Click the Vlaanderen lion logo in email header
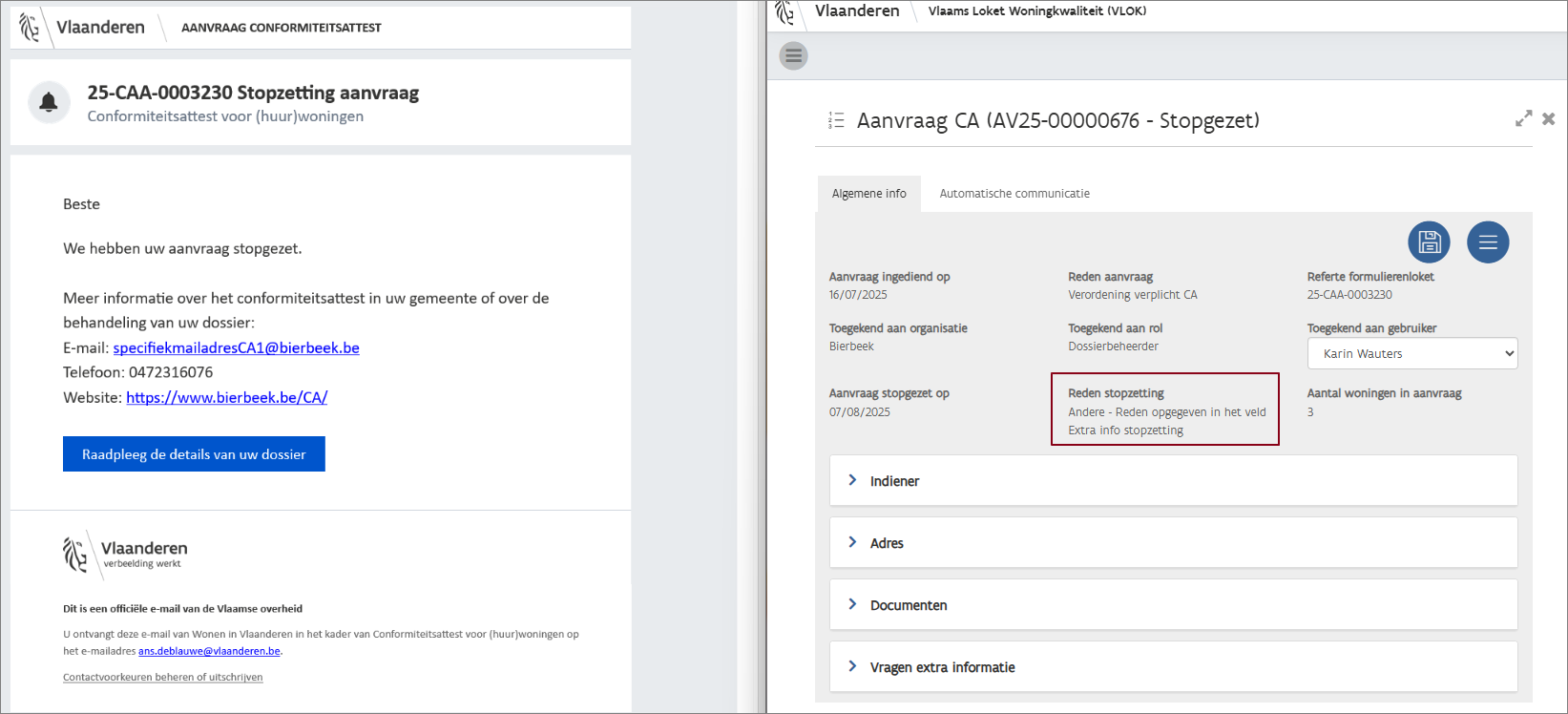Screen dimensions: 1568x714 [30, 28]
